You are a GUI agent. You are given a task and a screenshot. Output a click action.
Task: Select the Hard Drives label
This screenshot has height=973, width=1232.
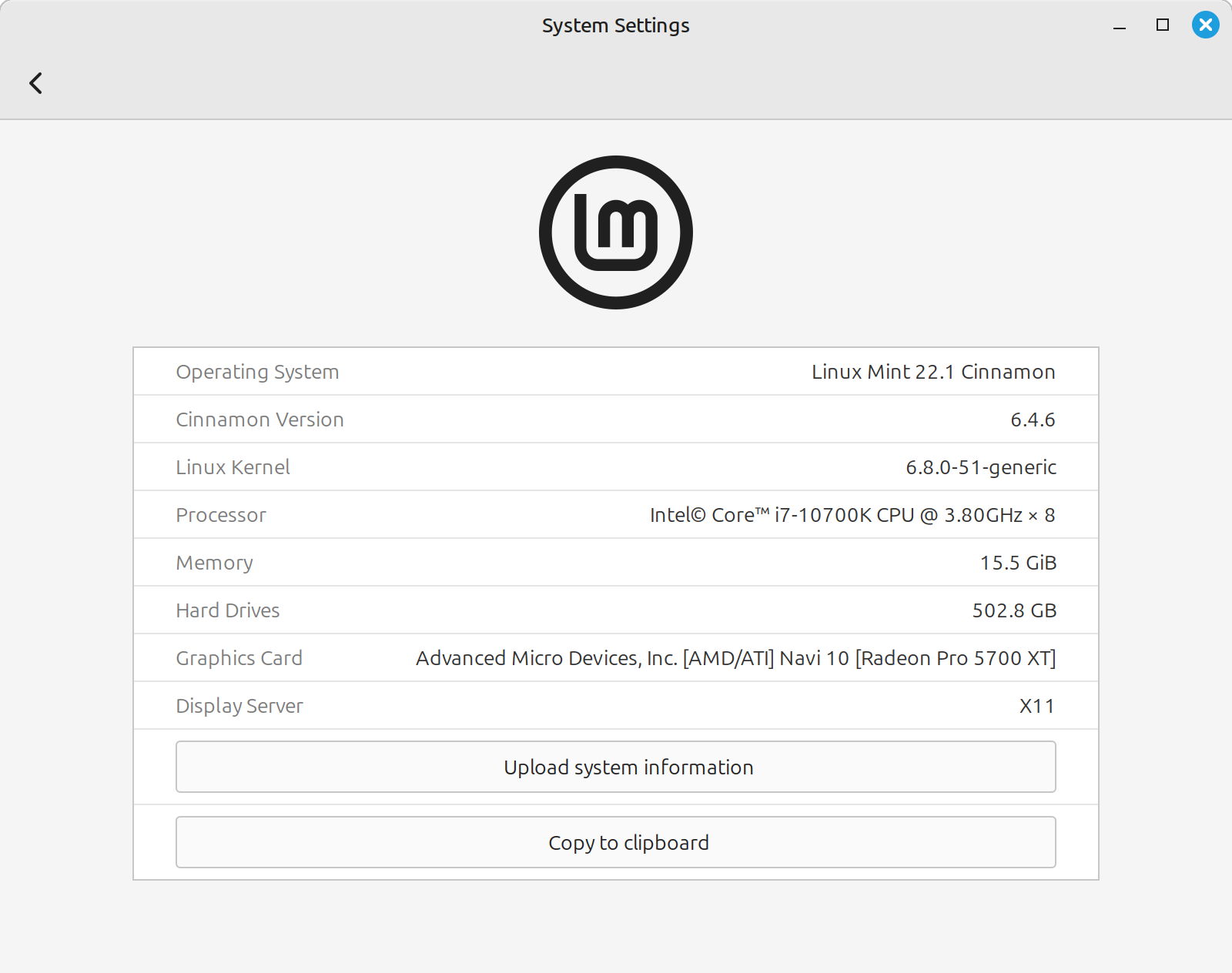click(x=228, y=610)
